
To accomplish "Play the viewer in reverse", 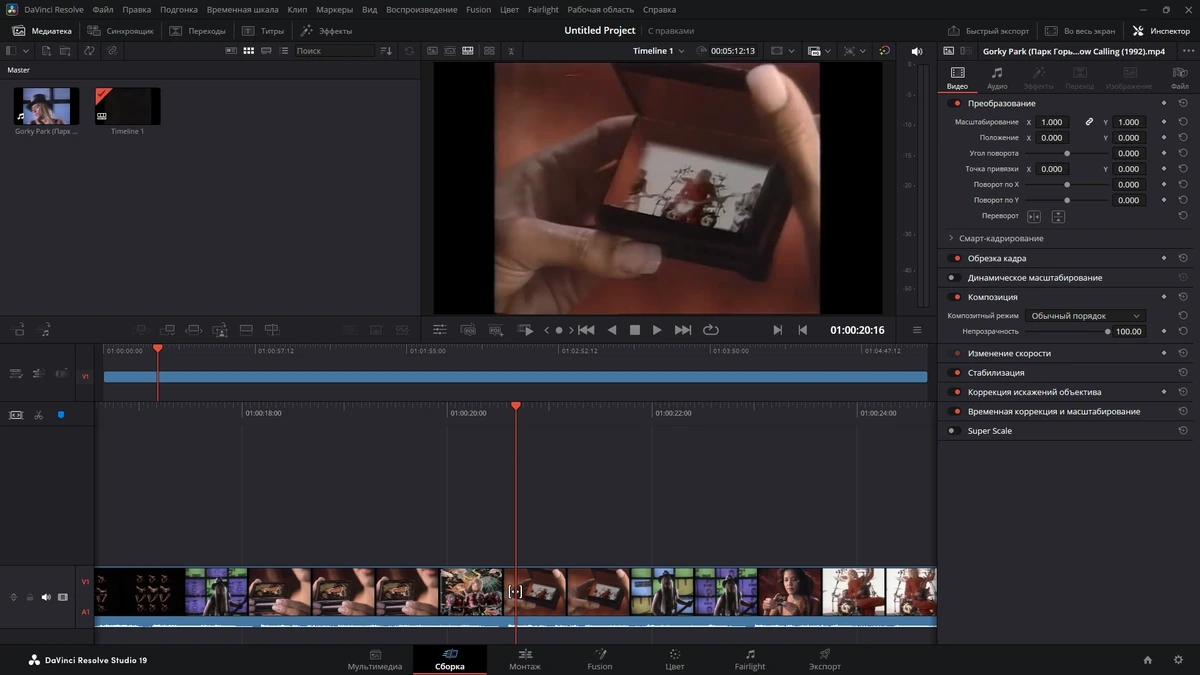I will 612,330.
